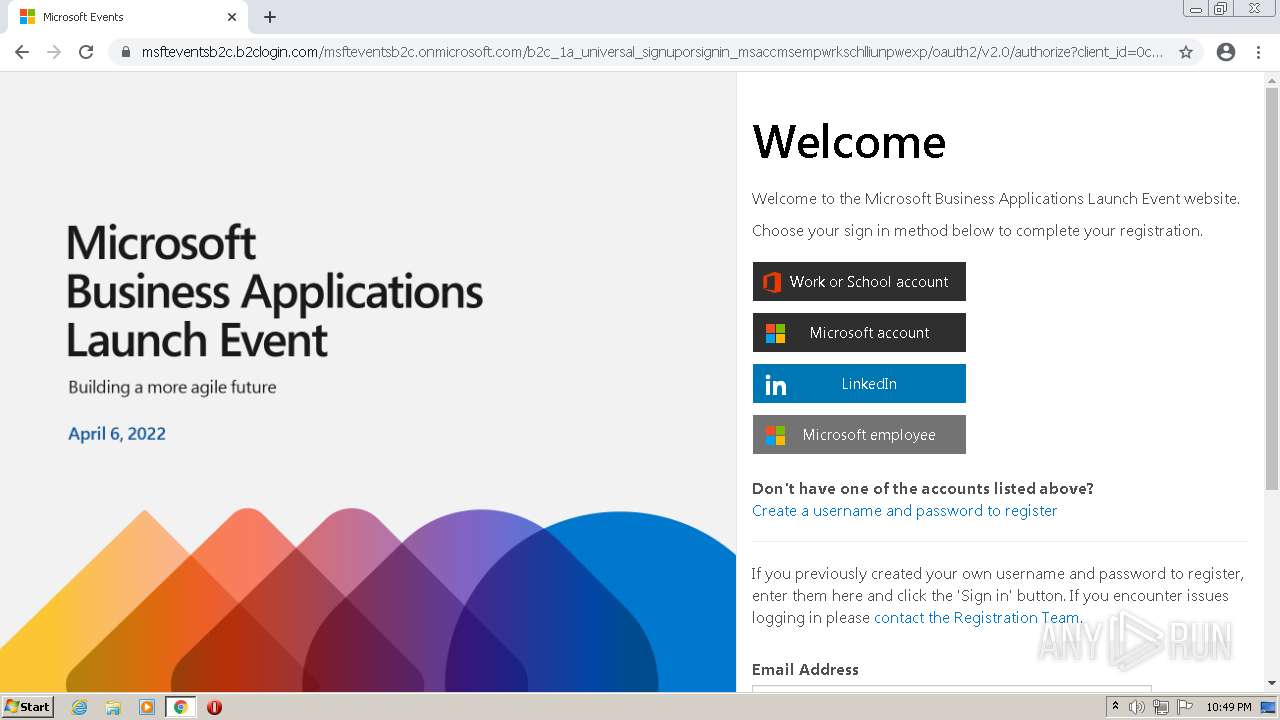Launch Internet Explorer from taskbar
This screenshot has height=720, width=1280.
[80, 707]
